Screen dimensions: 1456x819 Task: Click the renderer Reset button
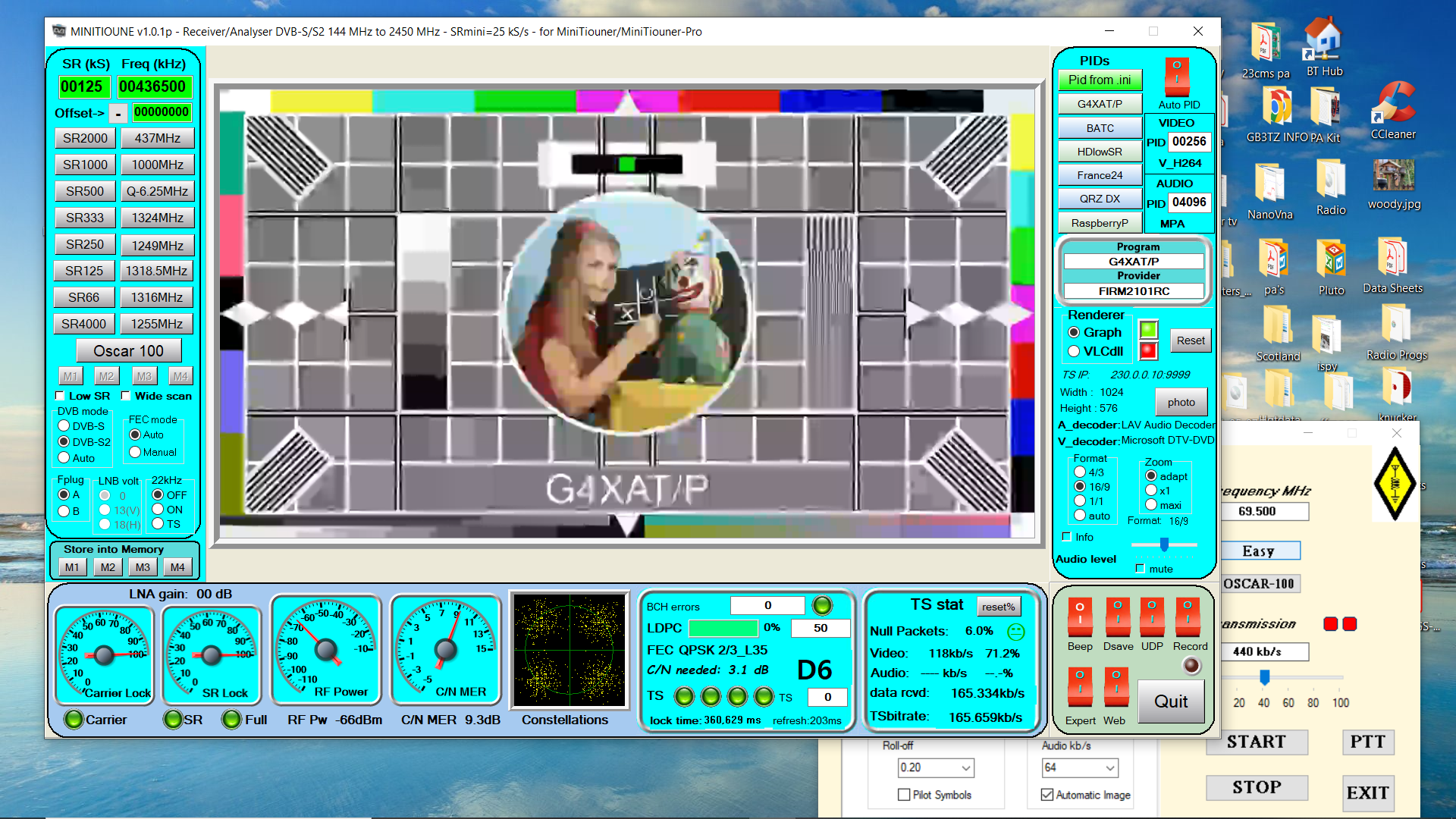[1191, 340]
